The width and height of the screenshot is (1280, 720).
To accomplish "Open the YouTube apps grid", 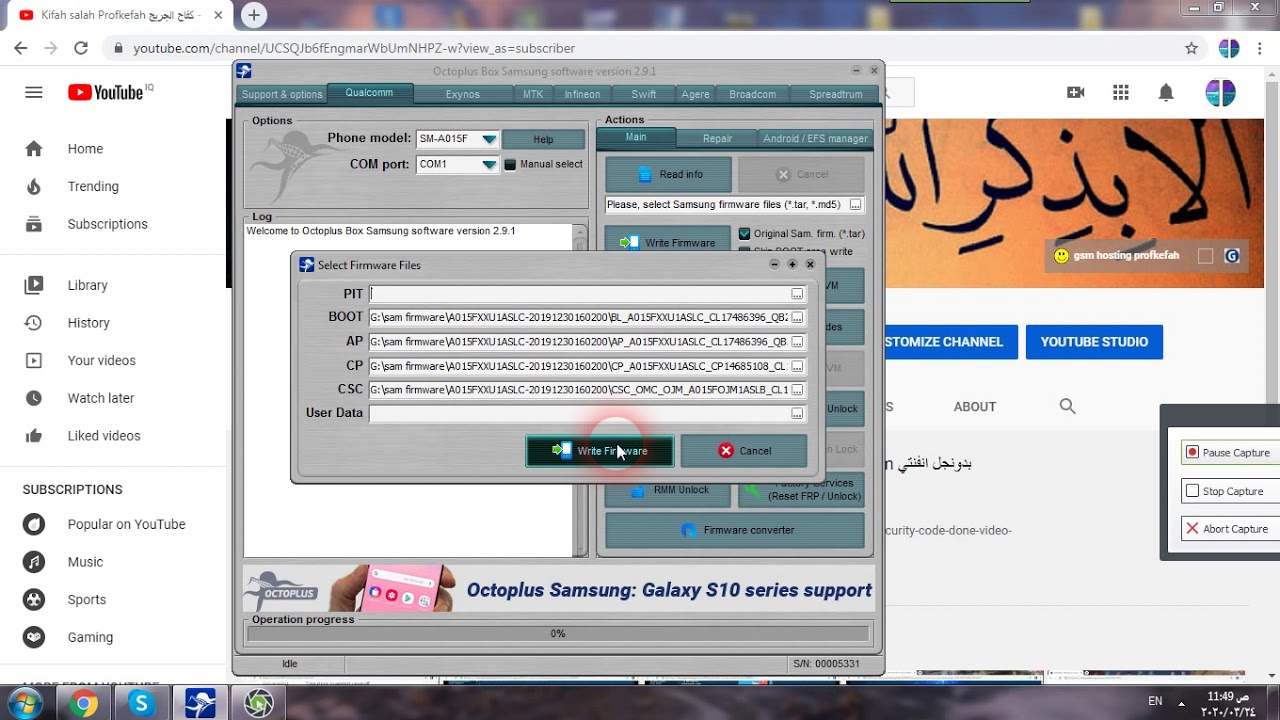I will click(1121, 92).
